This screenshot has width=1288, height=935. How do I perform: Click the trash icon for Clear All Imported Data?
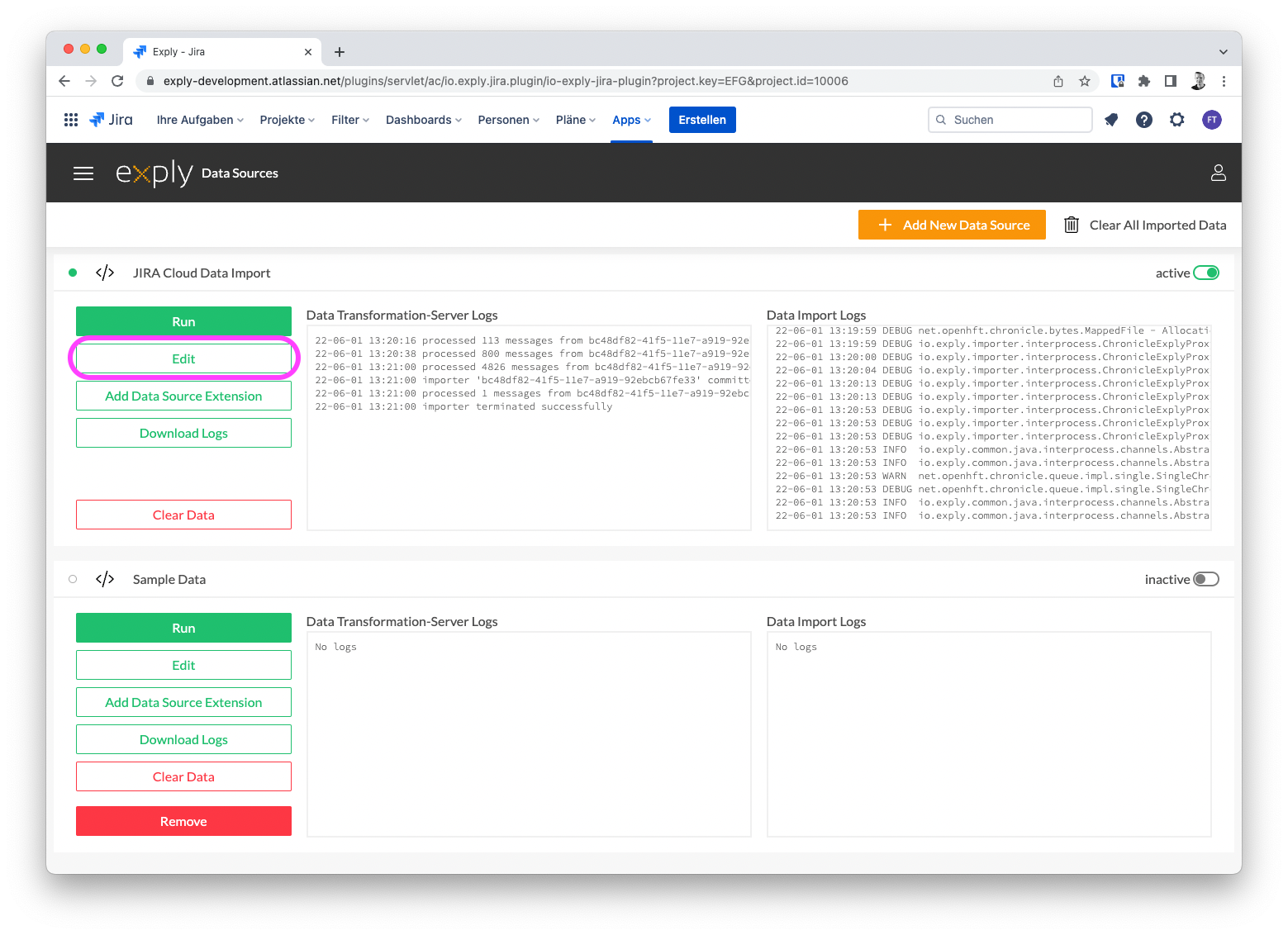pyautogui.click(x=1072, y=225)
